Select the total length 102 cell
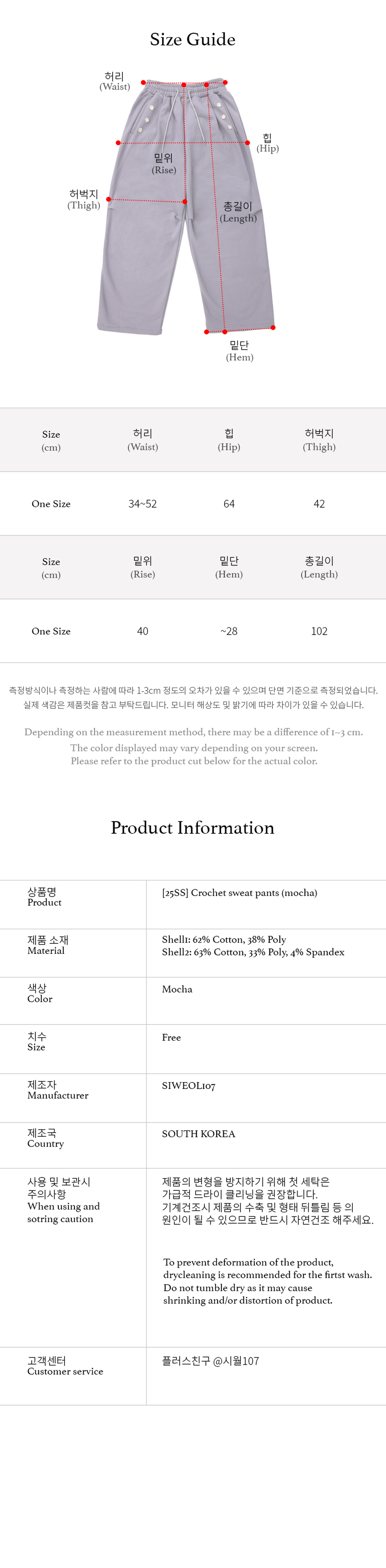Screen dimensions: 386x1568 coord(319,631)
